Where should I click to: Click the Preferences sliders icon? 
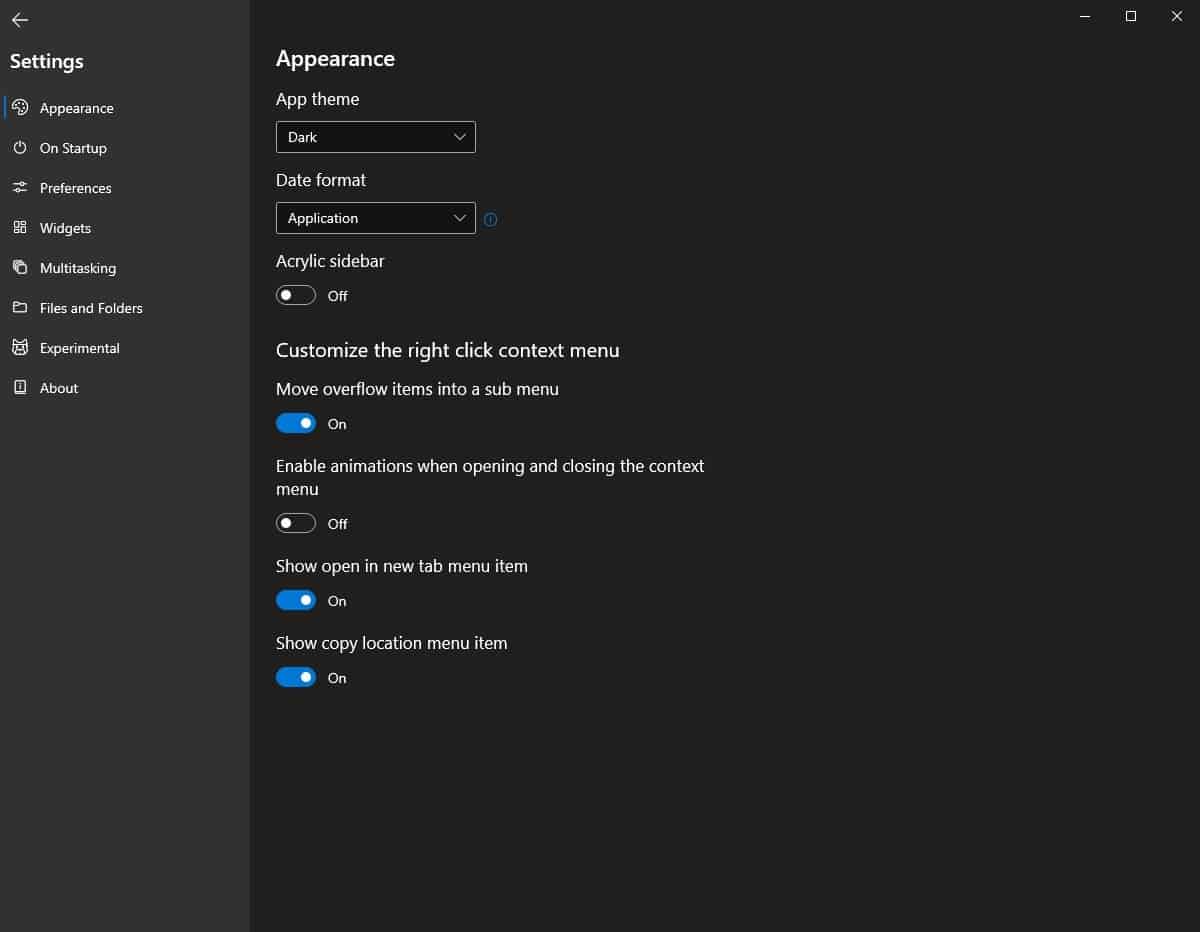coord(20,188)
